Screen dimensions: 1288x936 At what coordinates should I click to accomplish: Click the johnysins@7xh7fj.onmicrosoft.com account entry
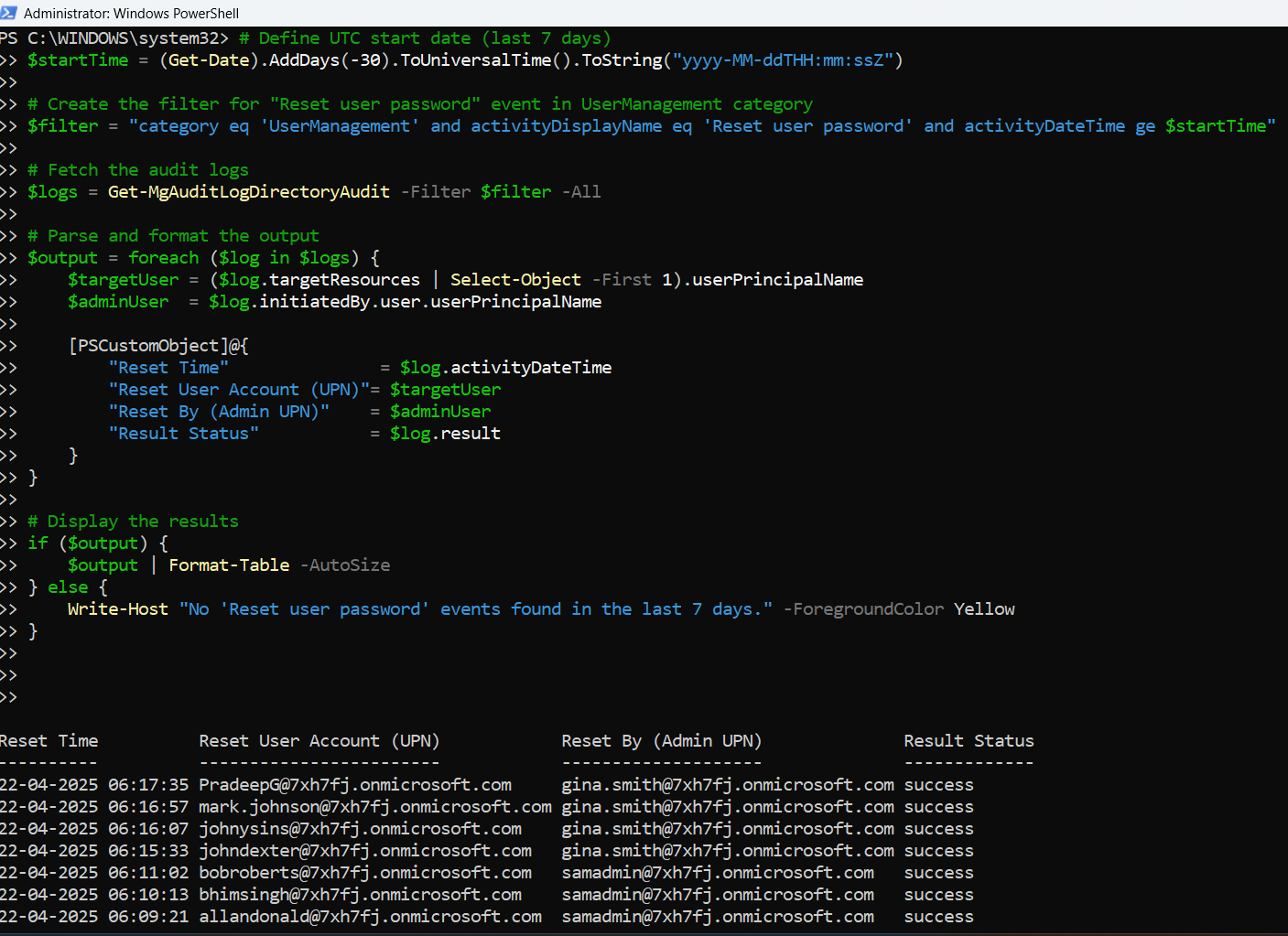pos(360,829)
